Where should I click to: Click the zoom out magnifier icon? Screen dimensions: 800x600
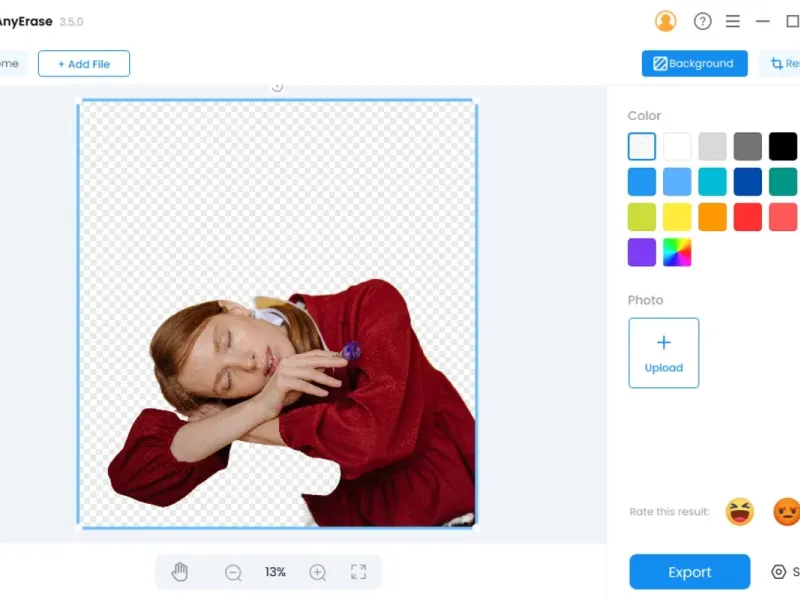(x=233, y=572)
